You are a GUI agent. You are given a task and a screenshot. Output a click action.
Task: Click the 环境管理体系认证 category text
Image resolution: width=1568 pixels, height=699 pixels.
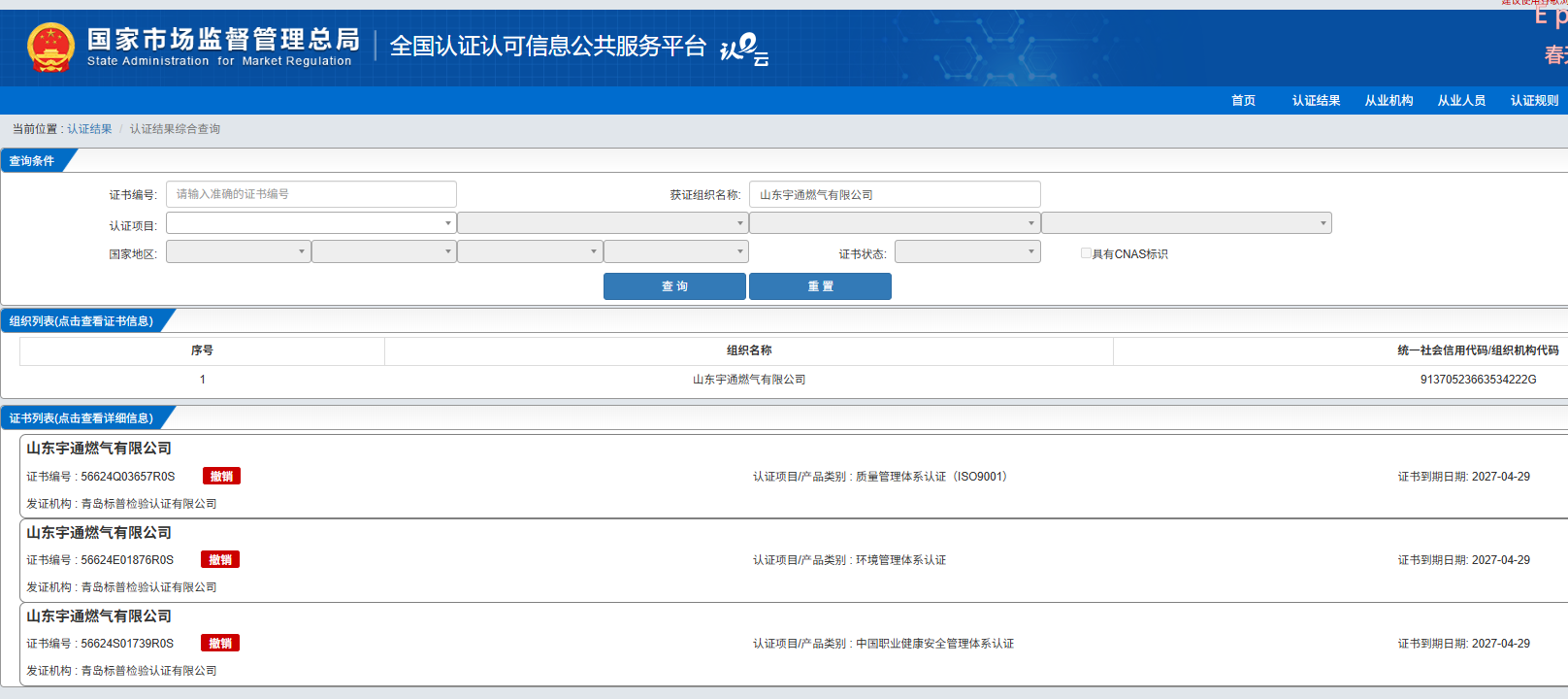point(901,560)
